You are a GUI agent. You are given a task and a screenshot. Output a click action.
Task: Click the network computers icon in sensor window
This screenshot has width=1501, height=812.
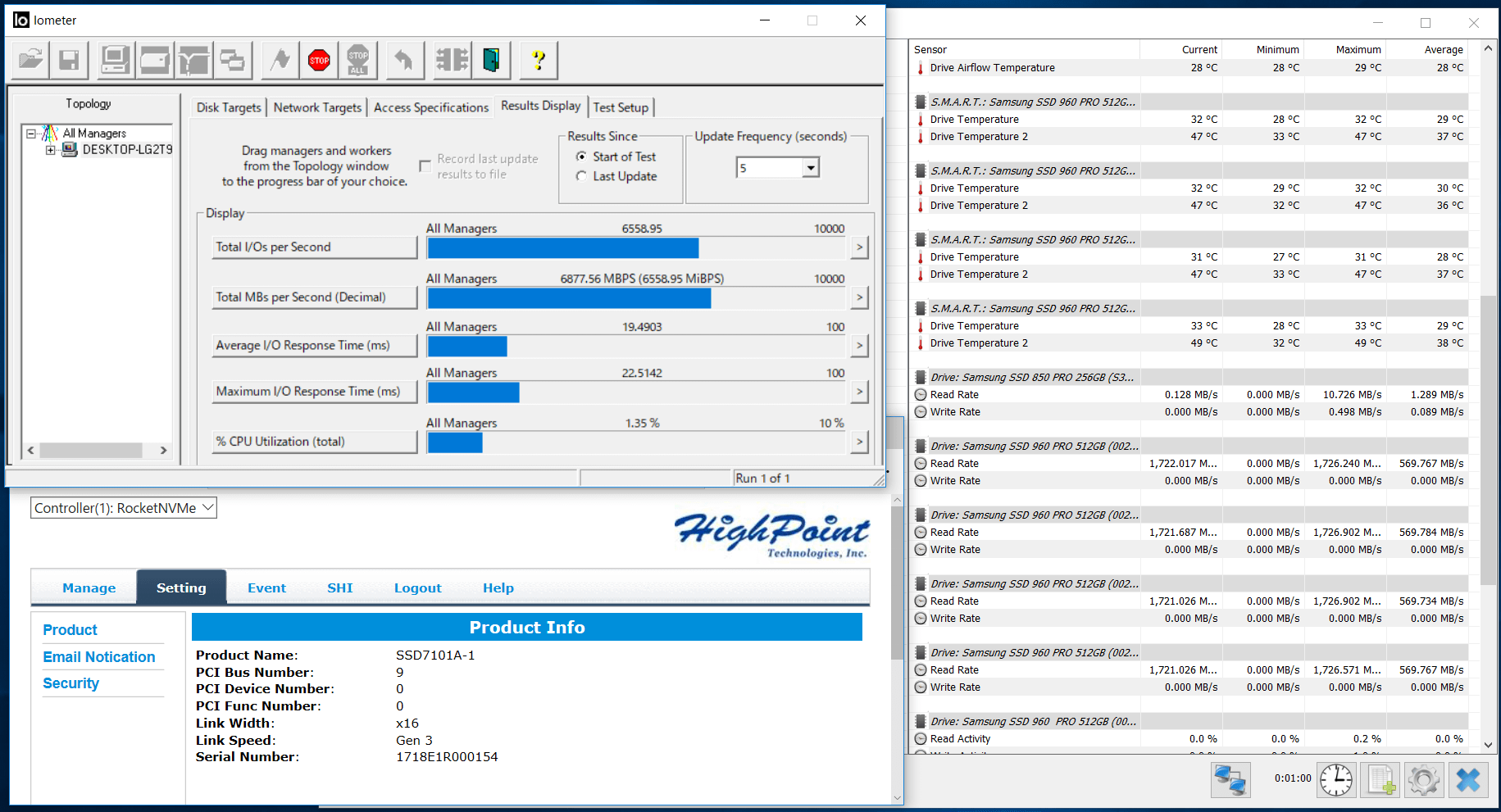pos(1230,779)
